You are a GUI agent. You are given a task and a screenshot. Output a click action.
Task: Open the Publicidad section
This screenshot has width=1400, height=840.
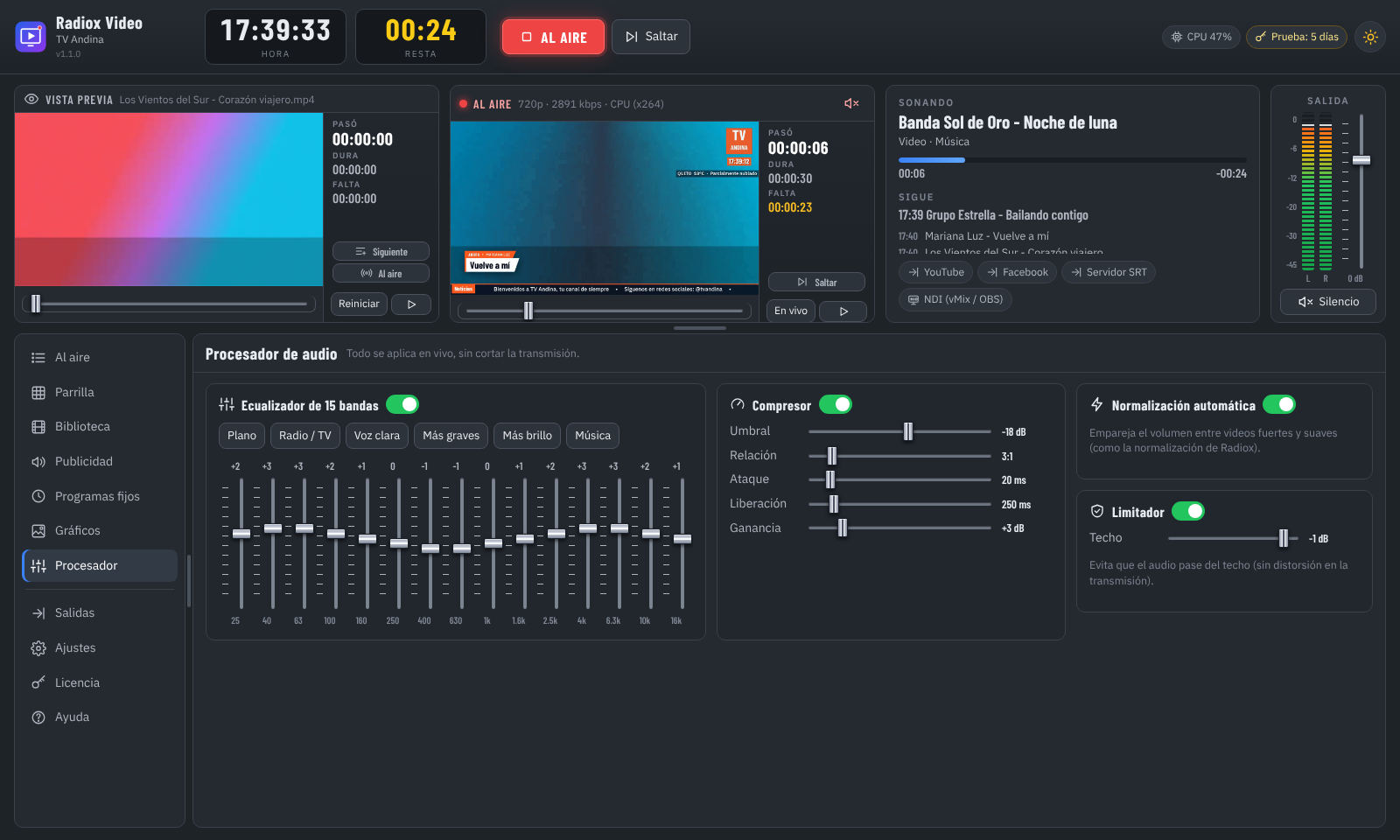pyautogui.click(x=100, y=461)
